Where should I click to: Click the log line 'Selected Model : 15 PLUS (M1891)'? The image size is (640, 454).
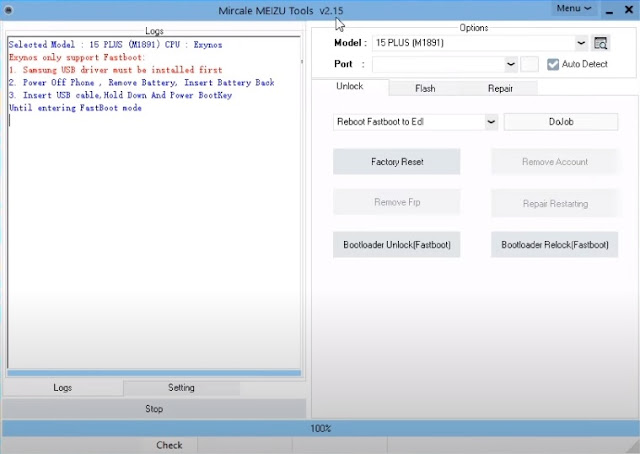click(x=84, y=45)
